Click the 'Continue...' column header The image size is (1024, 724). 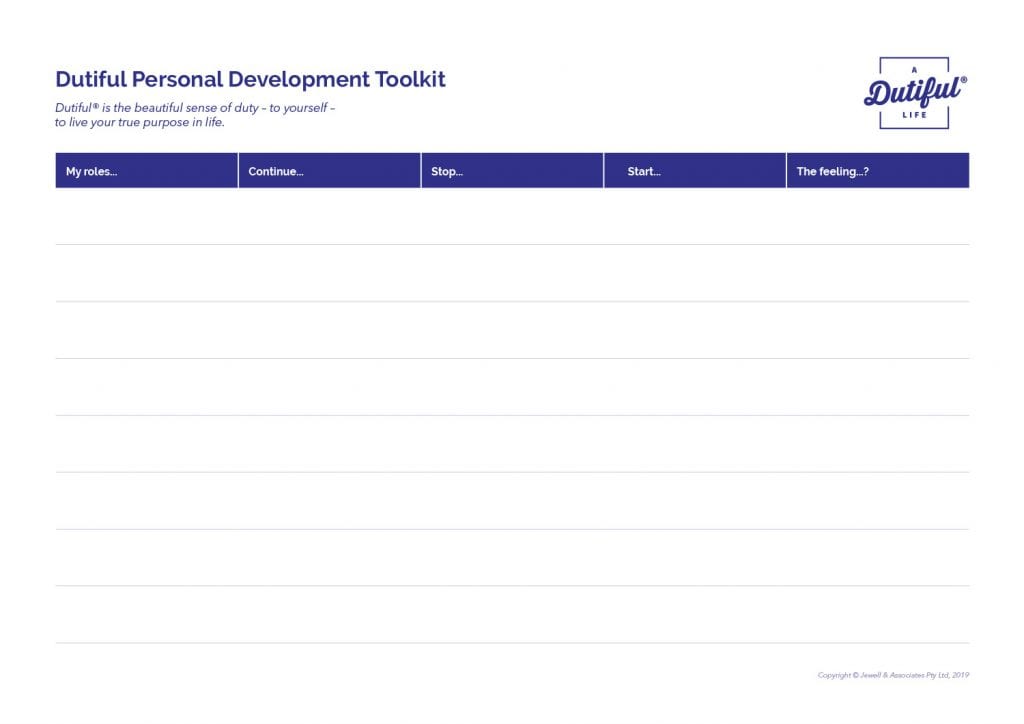click(x=330, y=171)
